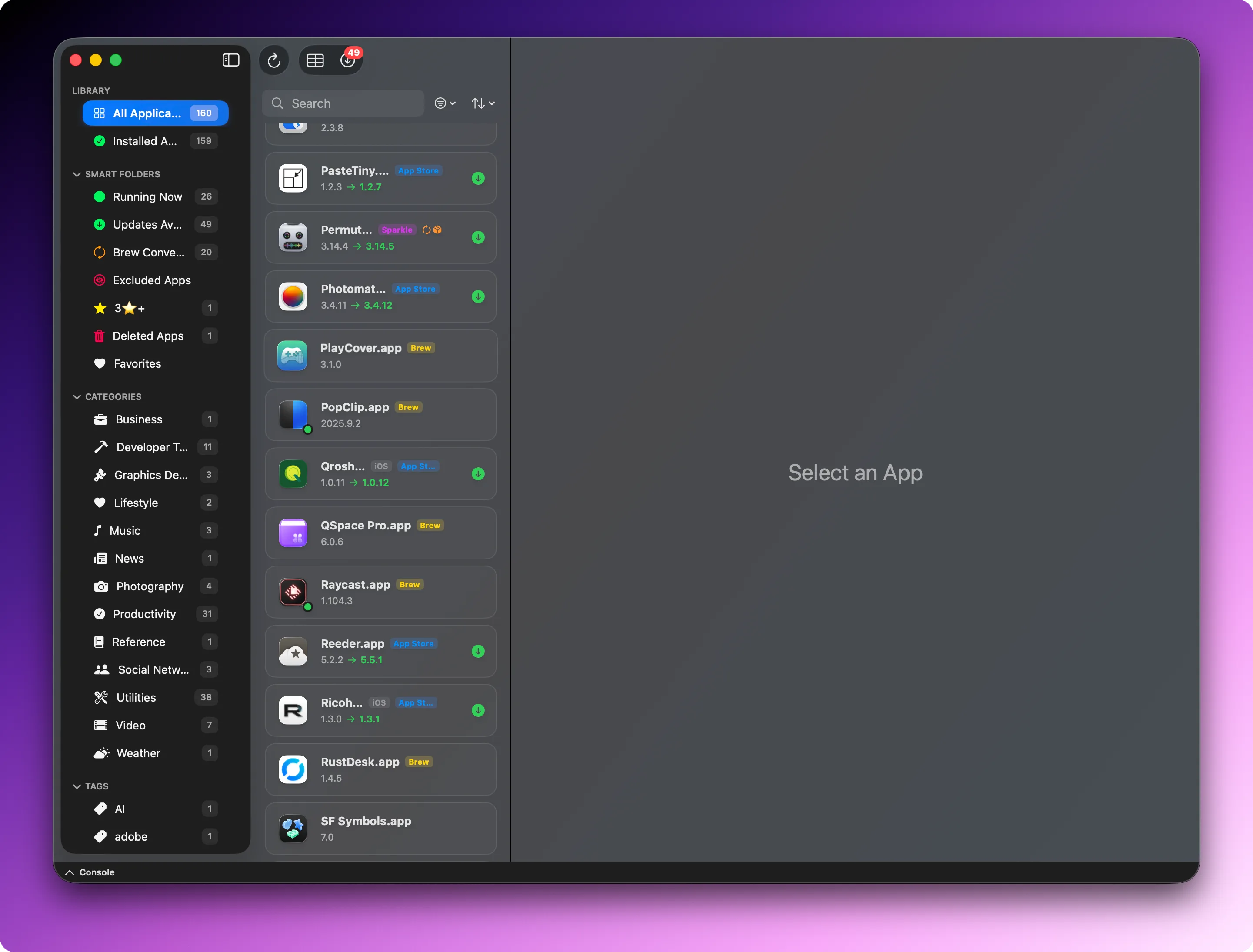The width and height of the screenshot is (1253, 952).
Task: Open the Excluded Apps folder
Action: (x=155, y=280)
